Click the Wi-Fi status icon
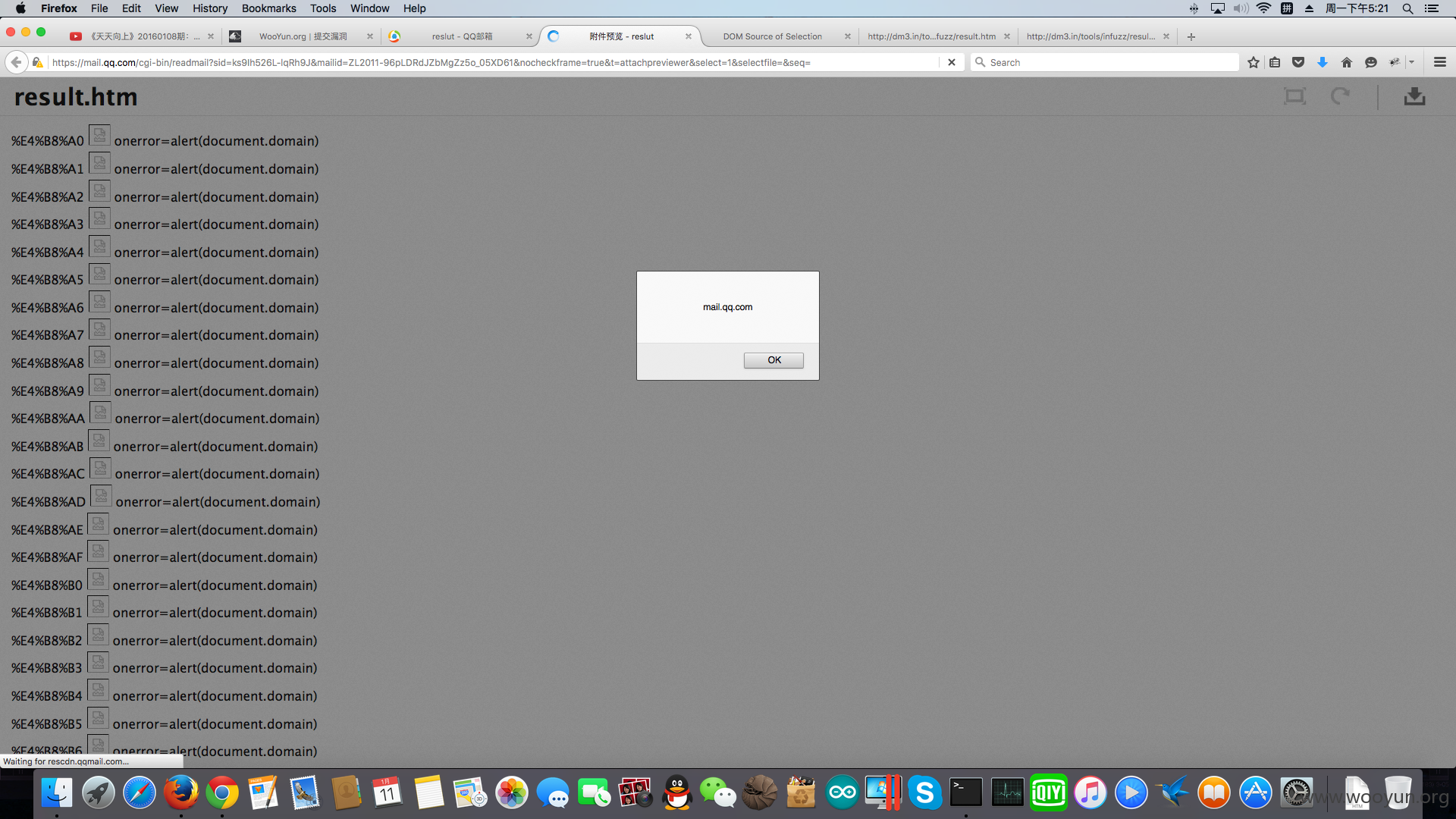 (1263, 8)
